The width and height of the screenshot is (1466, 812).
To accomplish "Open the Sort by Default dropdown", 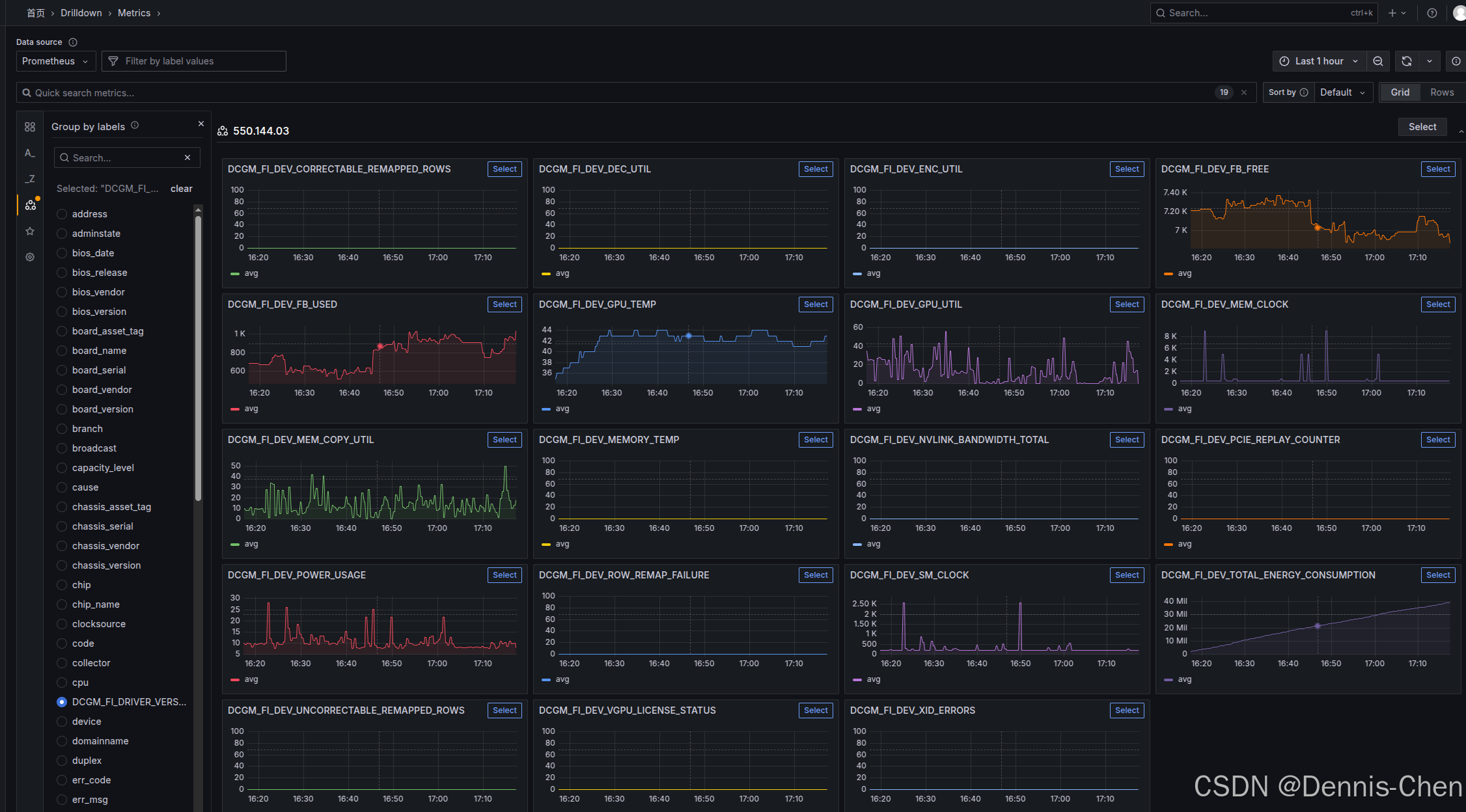I will (1342, 92).
